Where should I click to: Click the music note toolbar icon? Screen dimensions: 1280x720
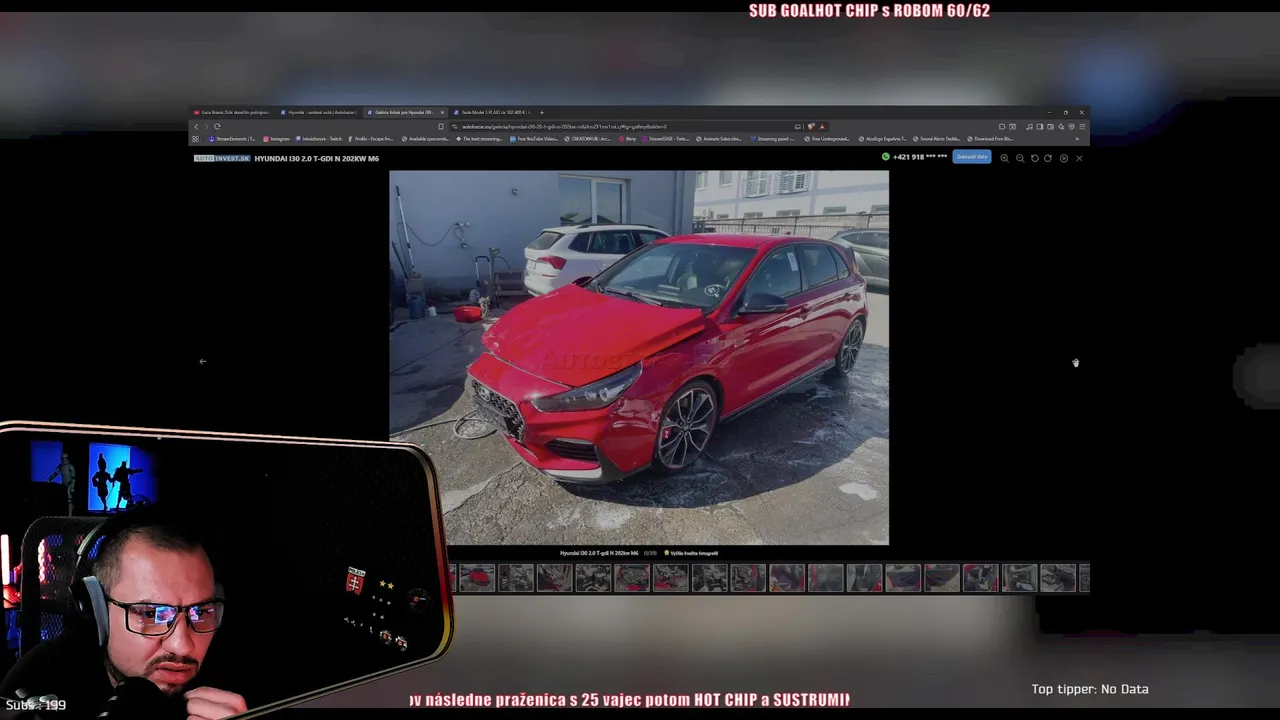pyautogui.click(x=1029, y=127)
